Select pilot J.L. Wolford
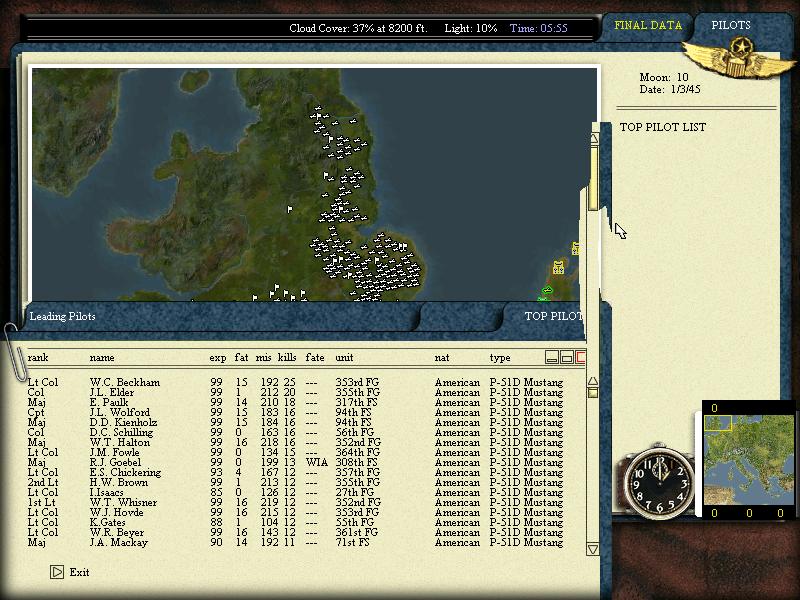This screenshot has width=800, height=600. [120, 412]
